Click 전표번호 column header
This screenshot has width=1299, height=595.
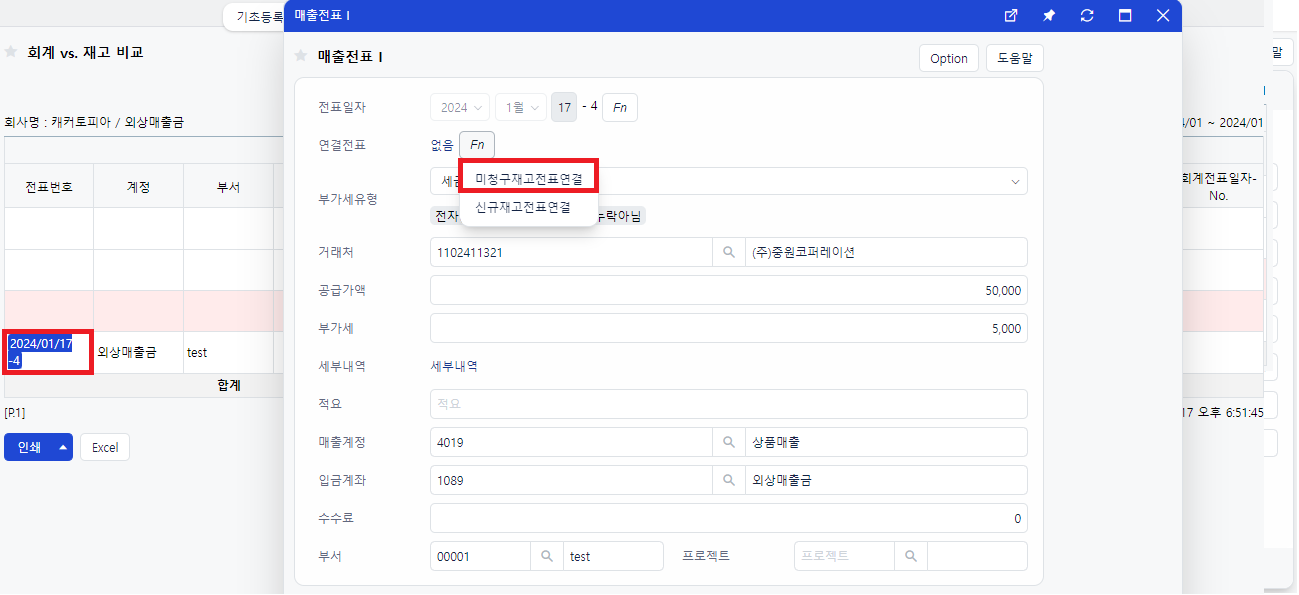point(49,187)
